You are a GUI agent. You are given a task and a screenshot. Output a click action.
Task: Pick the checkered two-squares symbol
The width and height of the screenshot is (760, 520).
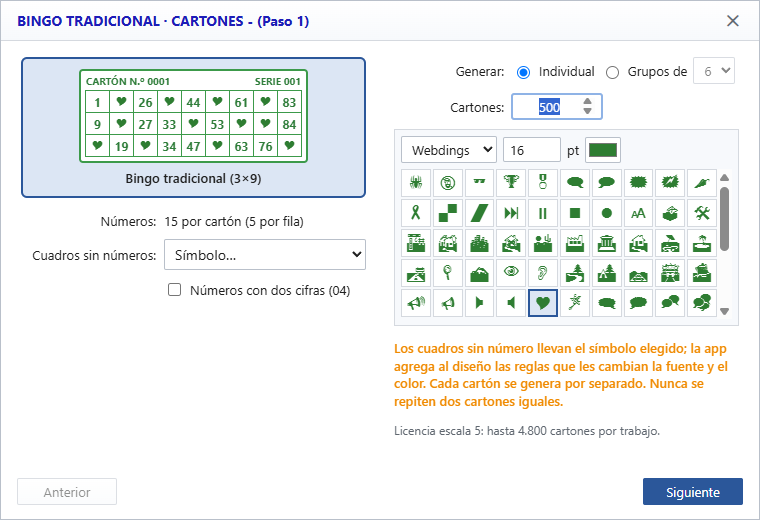[x=447, y=213]
